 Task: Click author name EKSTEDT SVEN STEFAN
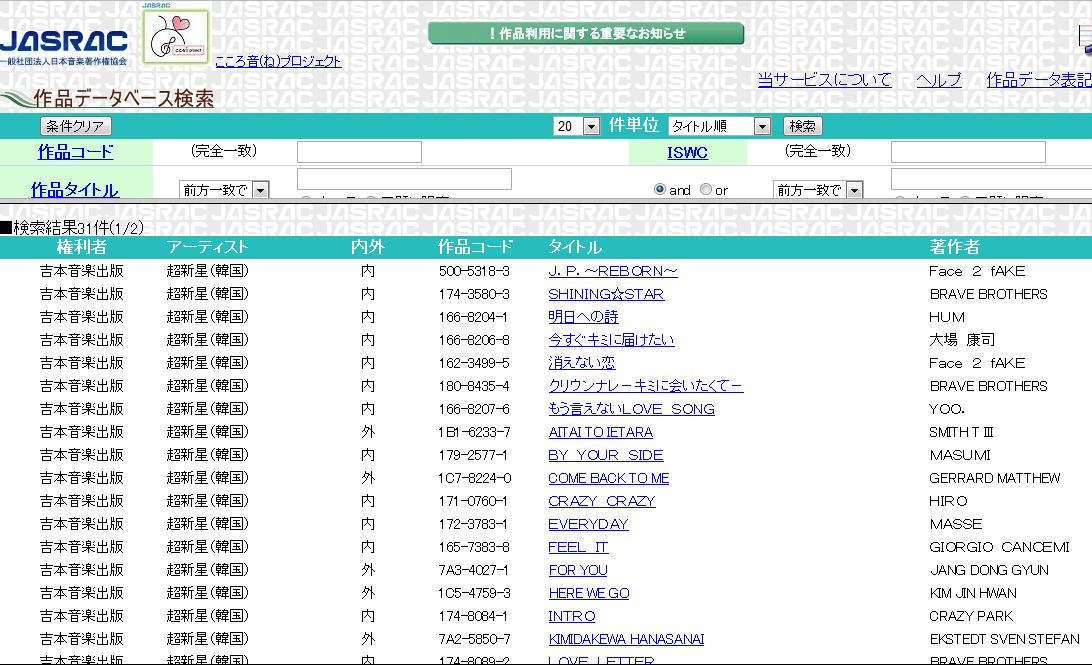(1004, 639)
